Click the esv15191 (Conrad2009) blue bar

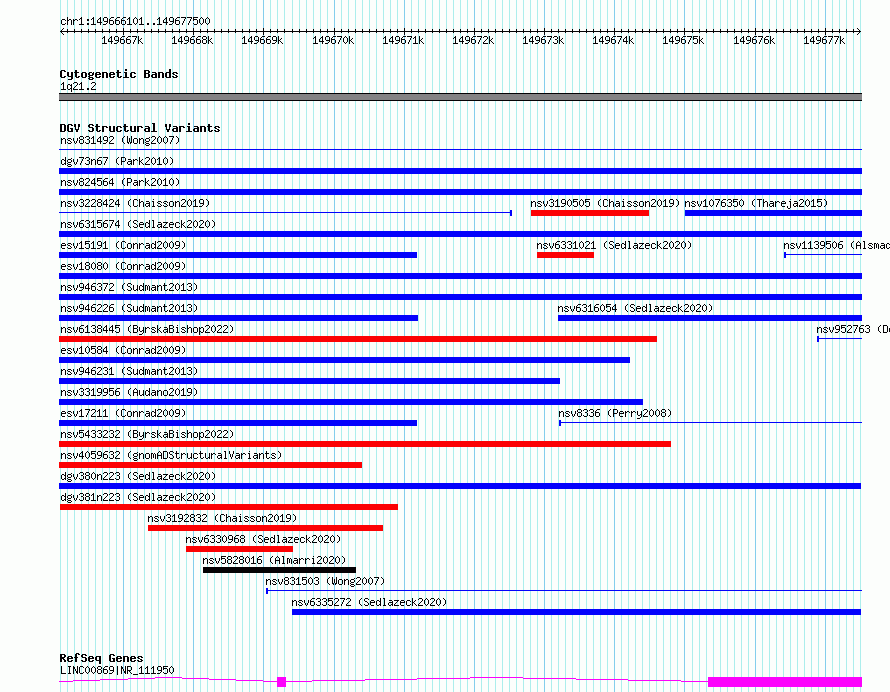238,255
